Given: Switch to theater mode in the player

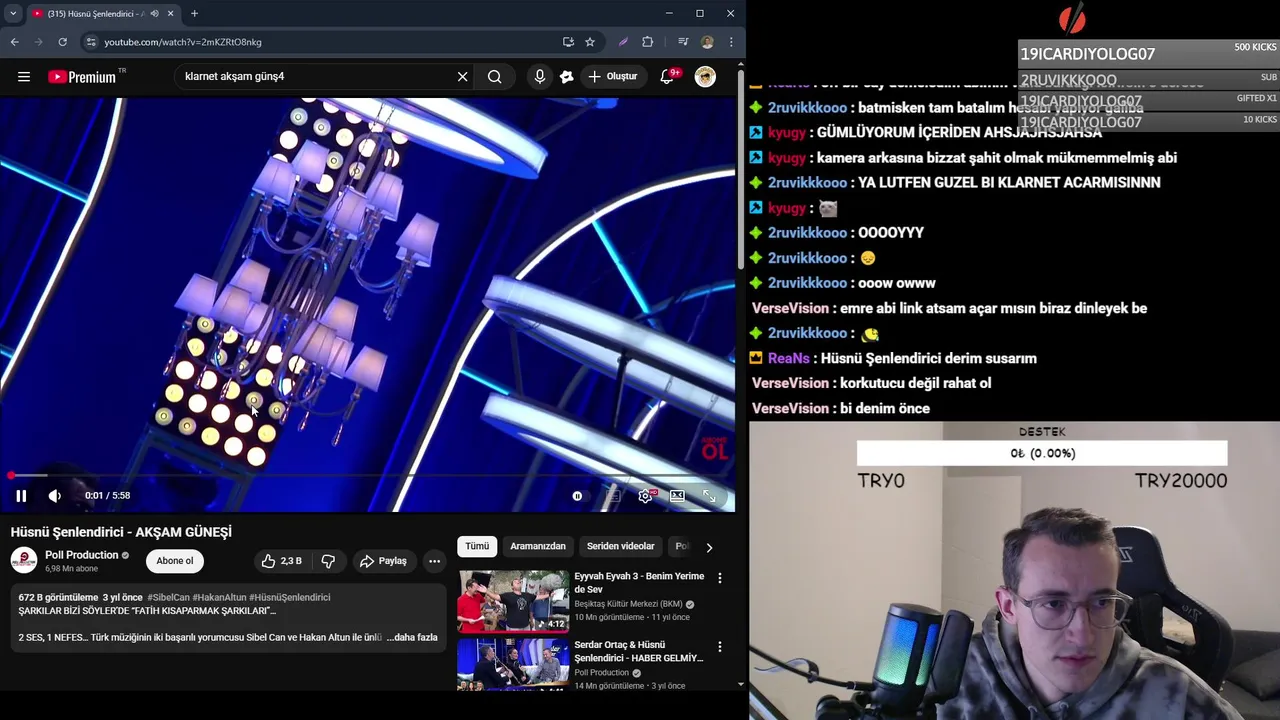Looking at the screenshot, I should pos(677,495).
